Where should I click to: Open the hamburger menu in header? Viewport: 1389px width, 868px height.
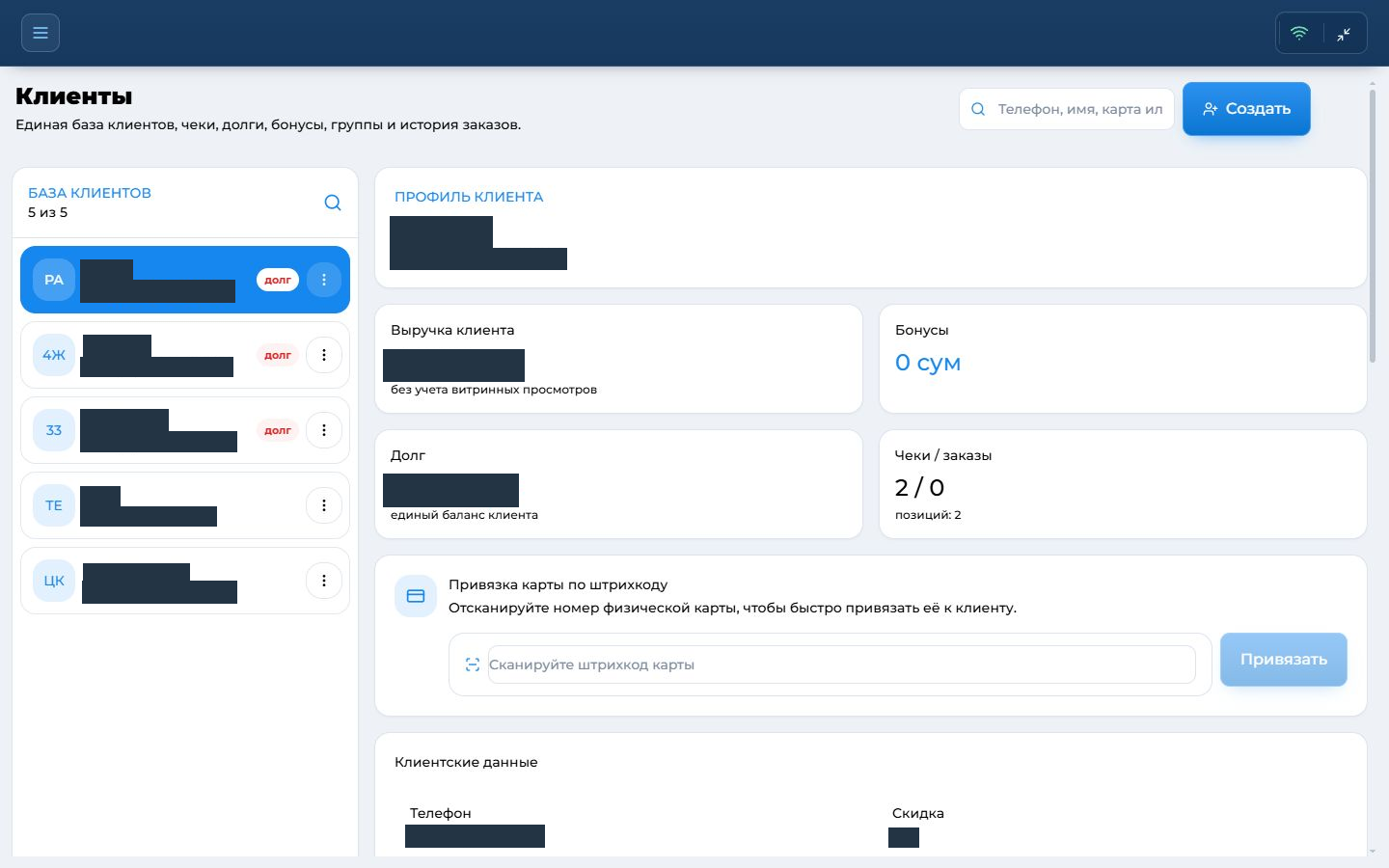(x=41, y=33)
